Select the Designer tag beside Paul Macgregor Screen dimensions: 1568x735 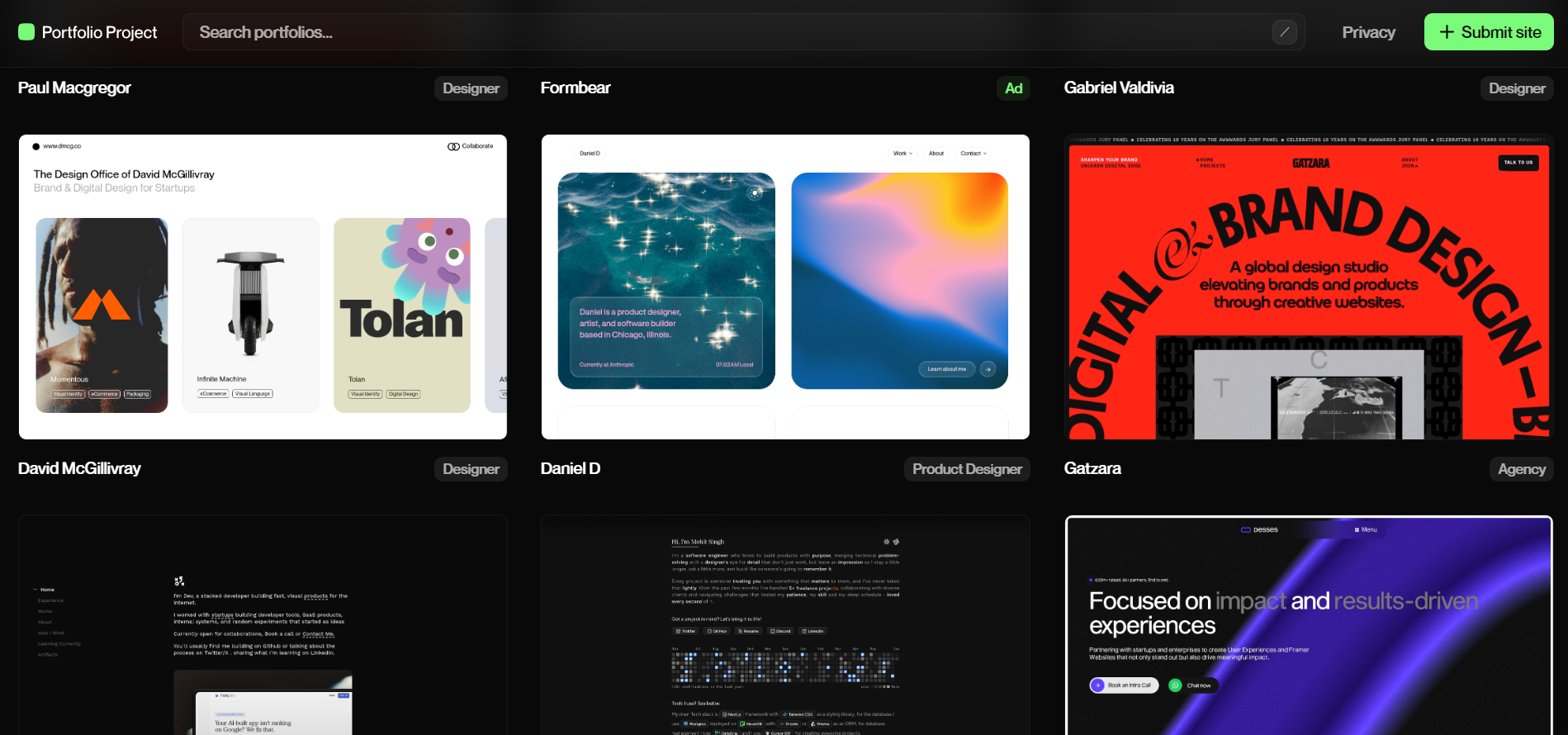point(471,88)
